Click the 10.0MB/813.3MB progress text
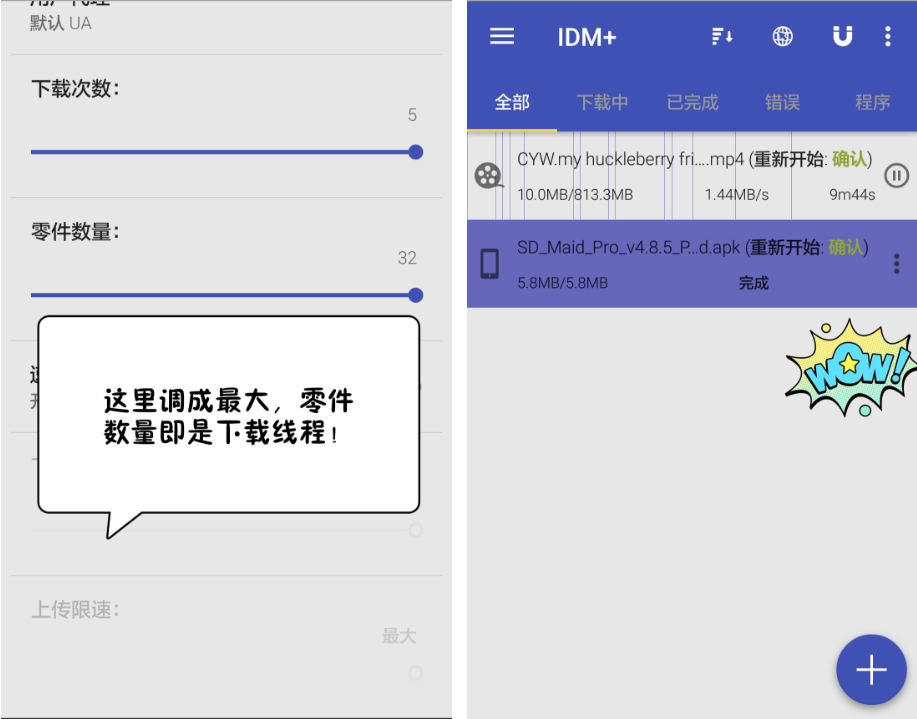 tap(575, 195)
